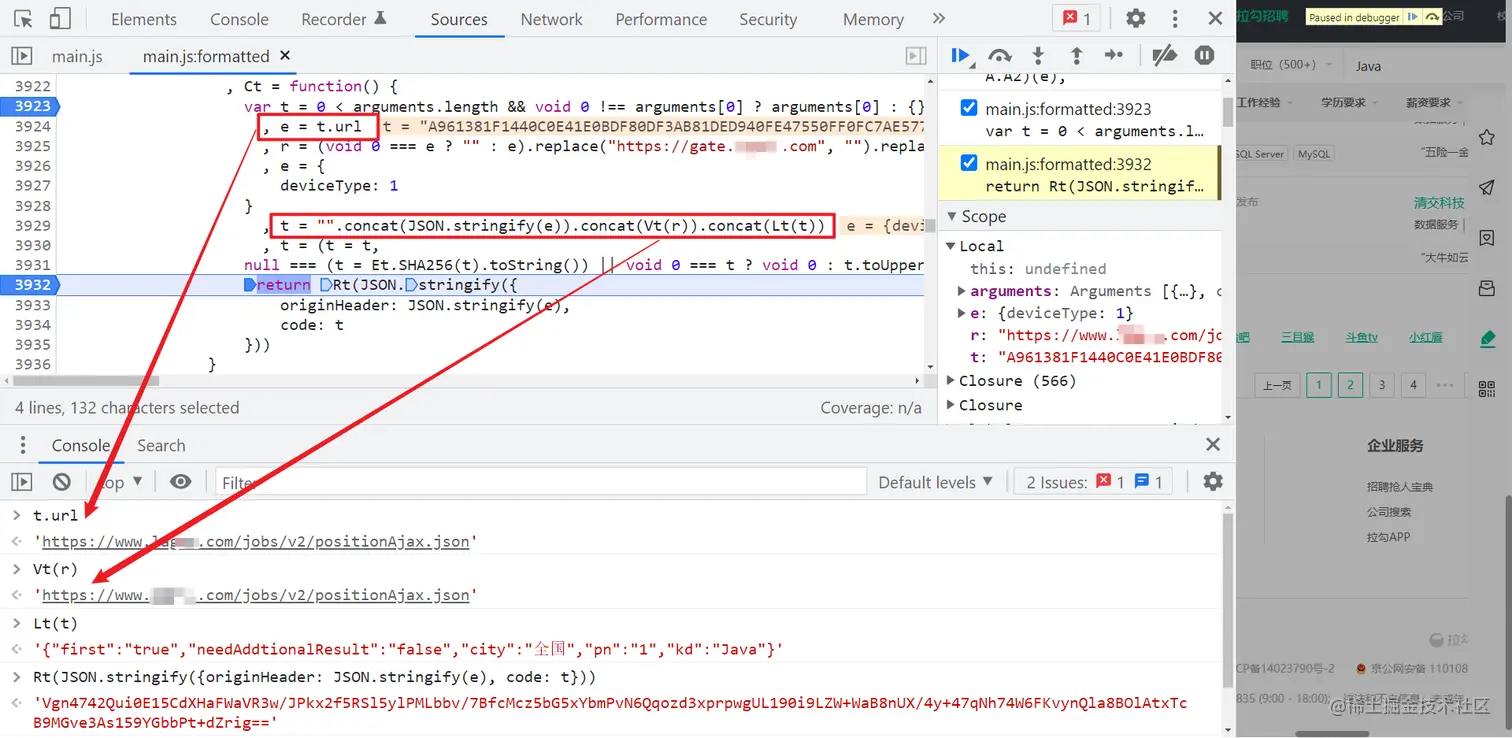Uncheck breakpoint main.js:formatted:3932
The image size is (1512, 738).
coord(969,163)
